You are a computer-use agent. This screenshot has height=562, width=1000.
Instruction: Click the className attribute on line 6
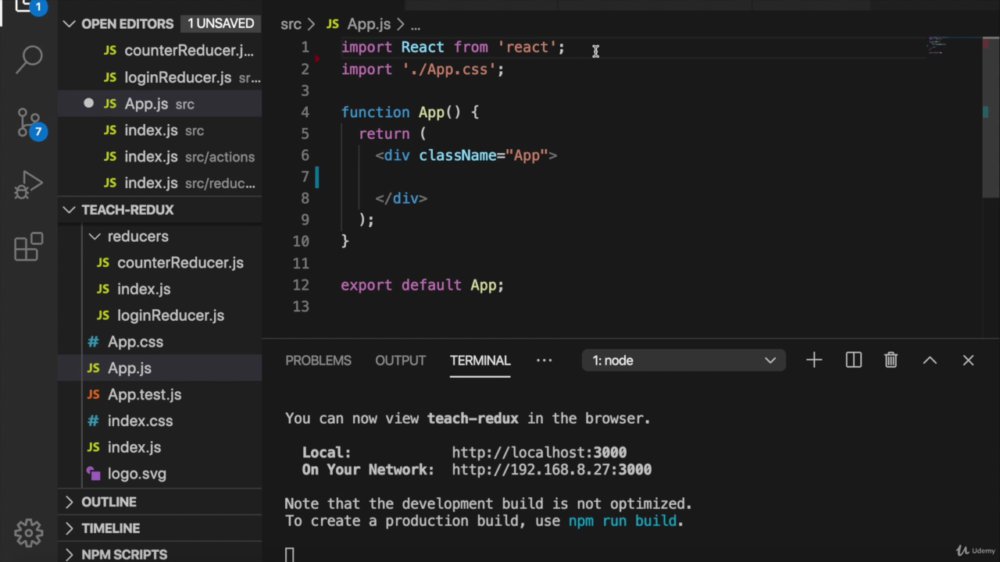point(457,156)
